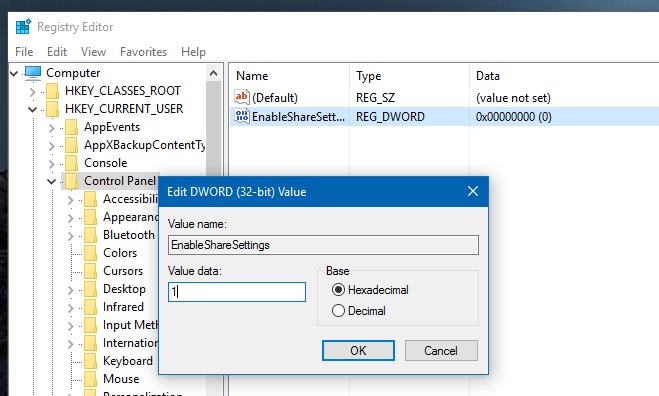Viewport: 659px width, 396px height.
Task: Click the (value not set) data cell
Action: tap(513, 98)
